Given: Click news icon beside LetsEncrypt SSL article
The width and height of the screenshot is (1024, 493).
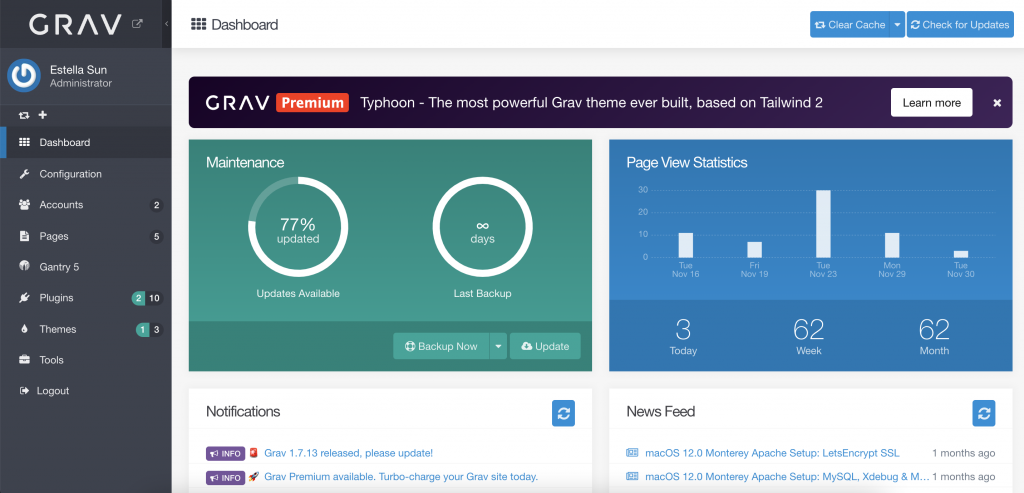Looking at the screenshot, I should click(632, 453).
